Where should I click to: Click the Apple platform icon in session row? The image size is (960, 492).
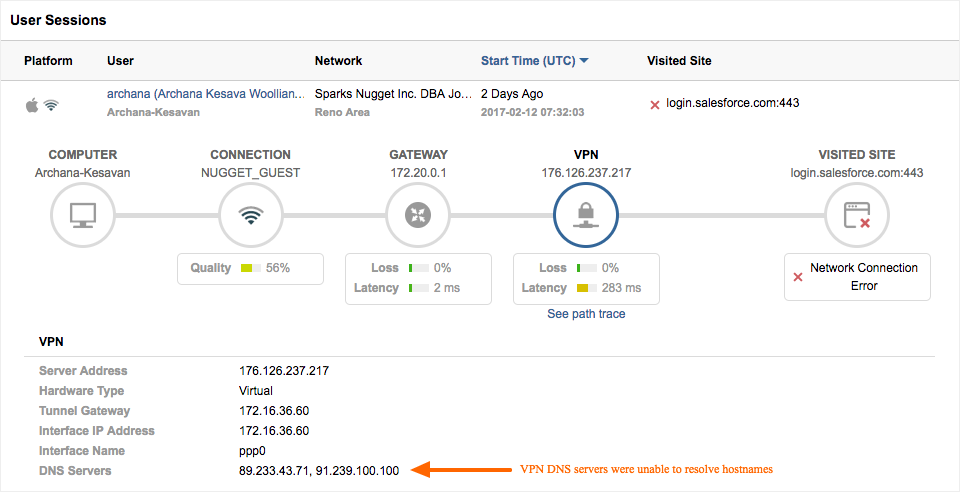coord(32,104)
